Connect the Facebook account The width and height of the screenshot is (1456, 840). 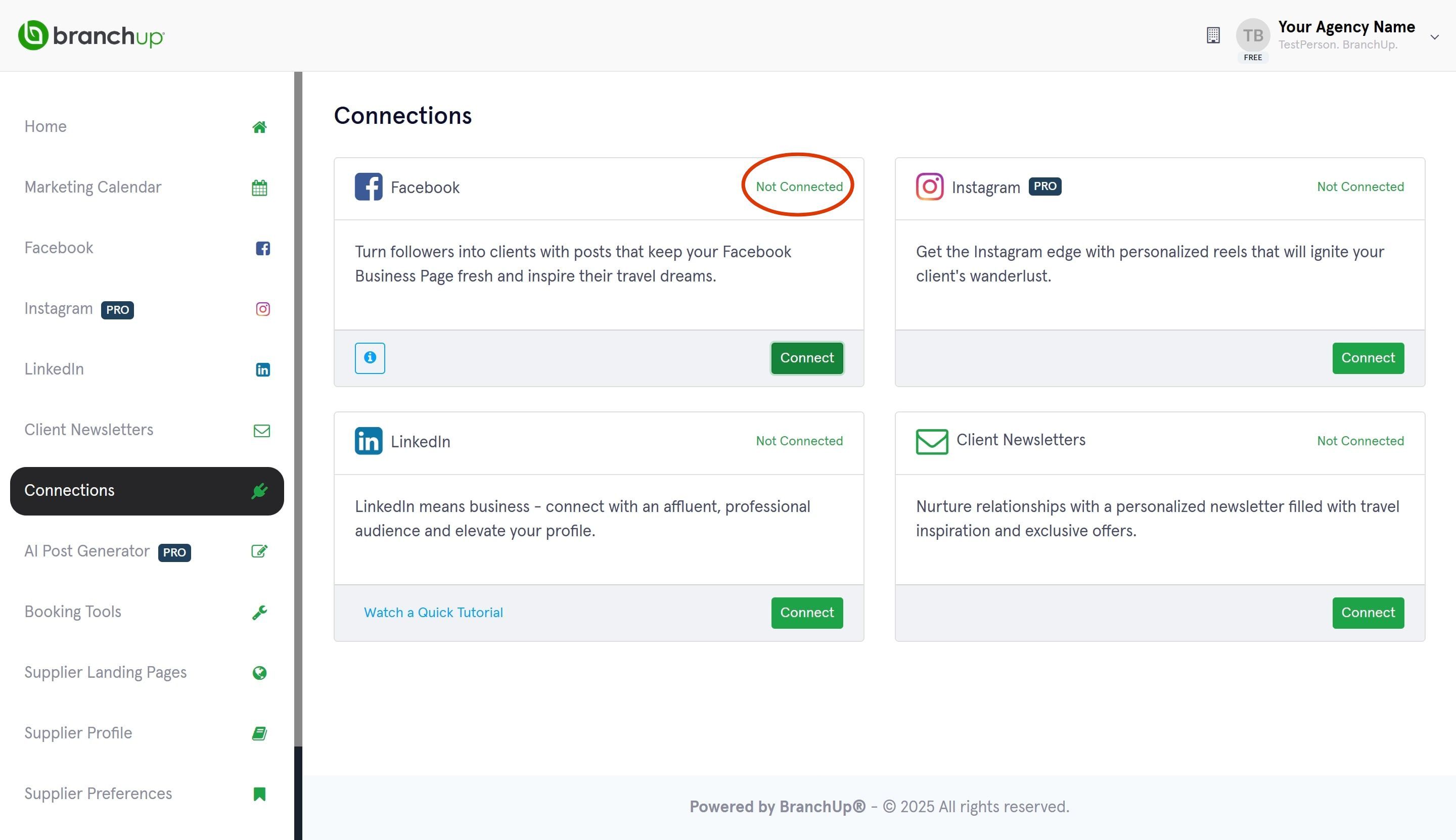806,358
